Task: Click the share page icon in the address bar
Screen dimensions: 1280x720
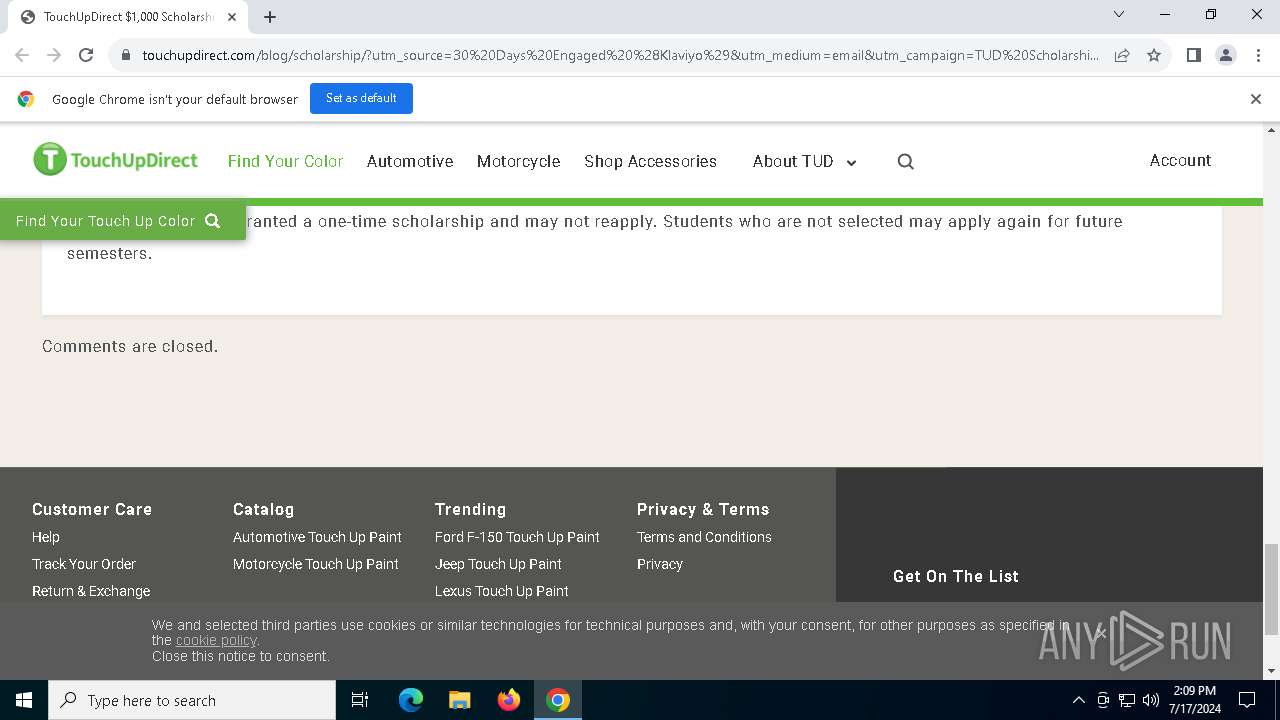Action: (x=1122, y=55)
